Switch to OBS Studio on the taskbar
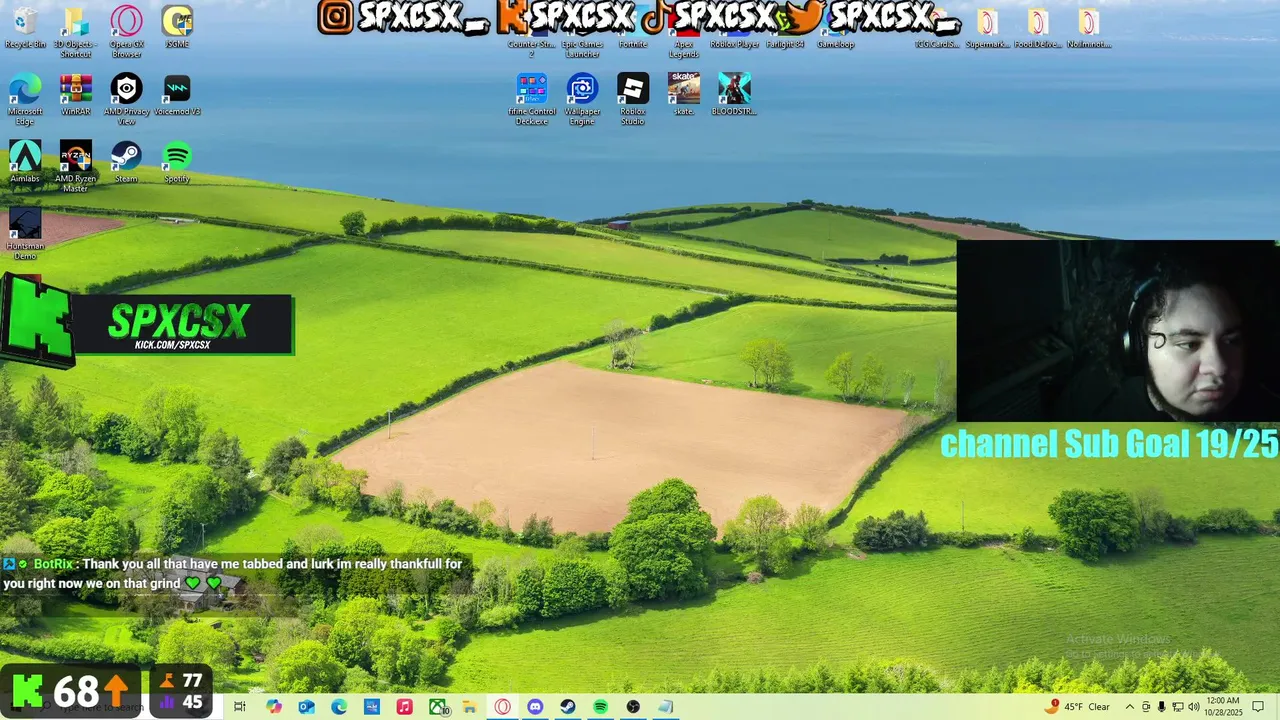The width and height of the screenshot is (1280, 720). (x=633, y=707)
